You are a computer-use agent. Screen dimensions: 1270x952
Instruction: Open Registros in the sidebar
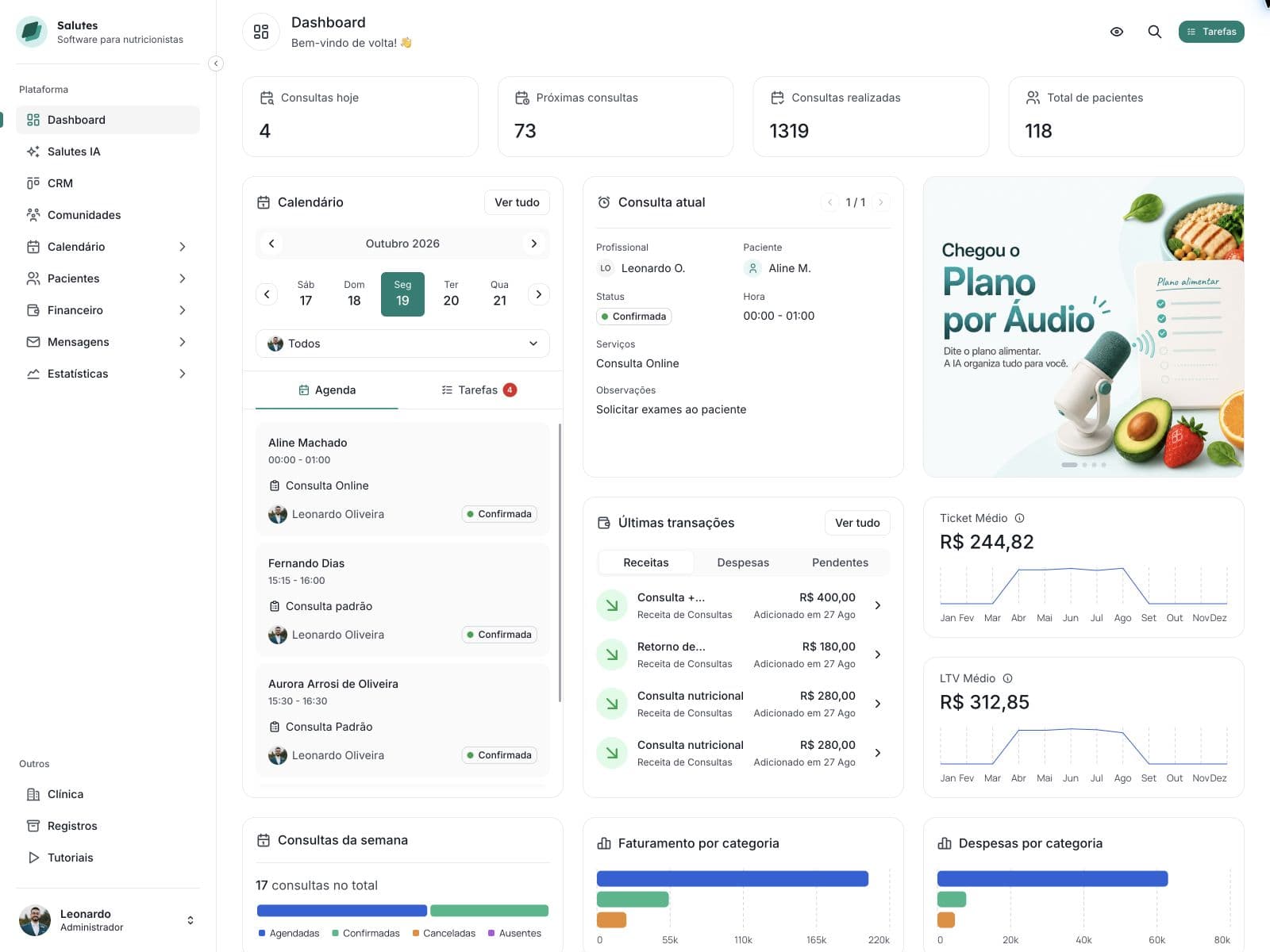click(108, 826)
